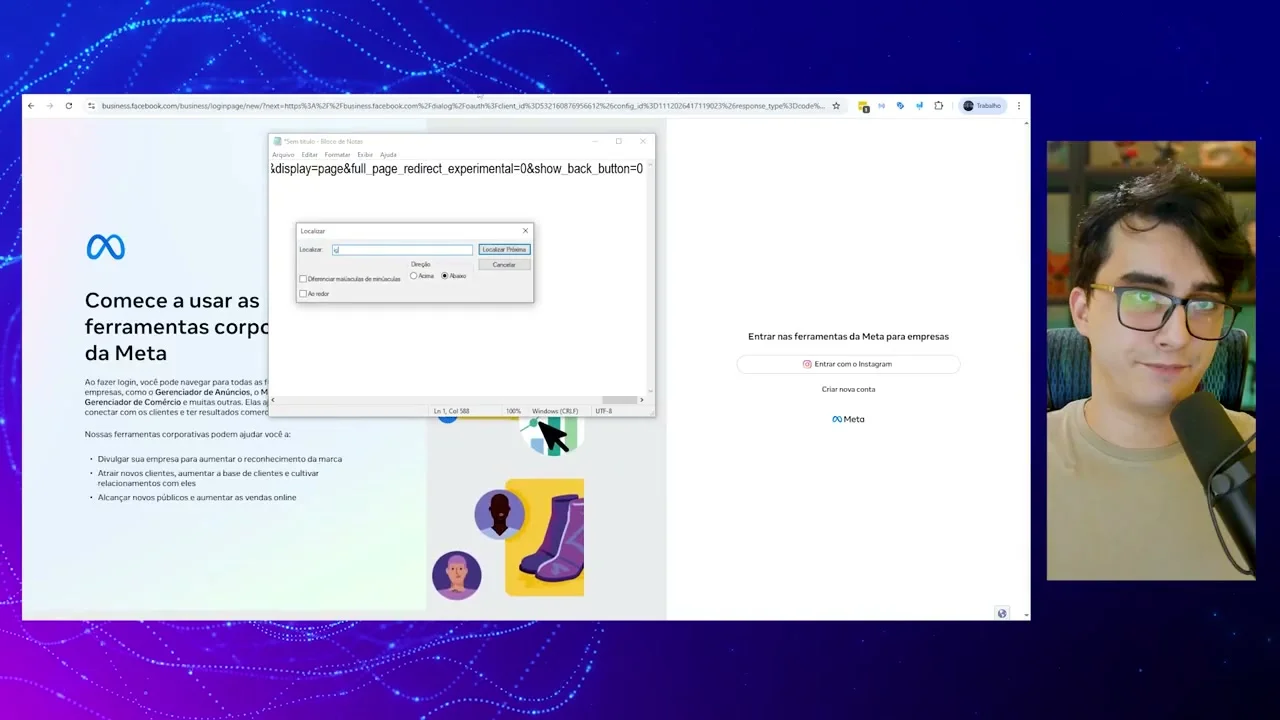This screenshot has width=1280, height=720.
Task: Click the Notepad scroll left arrow
Action: click(x=273, y=400)
